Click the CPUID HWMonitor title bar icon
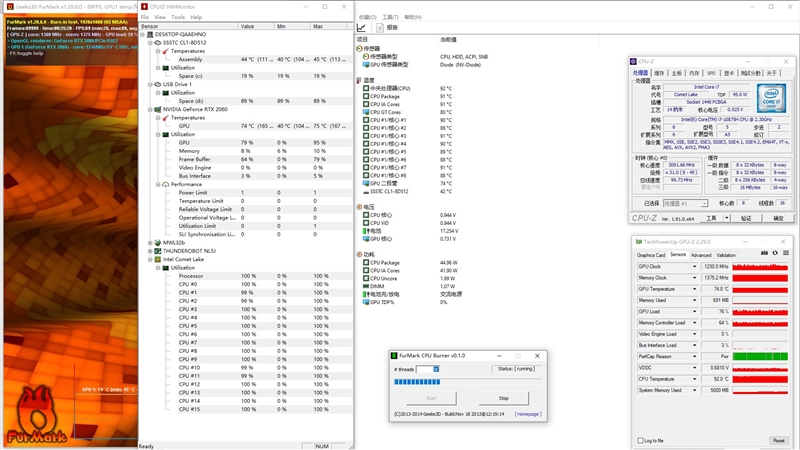This screenshot has height=450, width=800. pos(144,7)
